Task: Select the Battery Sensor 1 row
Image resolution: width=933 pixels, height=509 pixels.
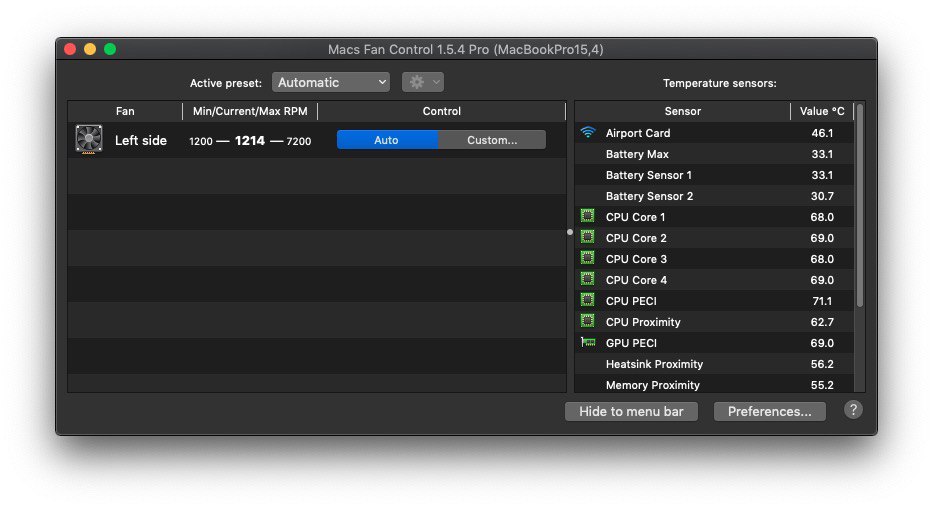Action: 714,175
